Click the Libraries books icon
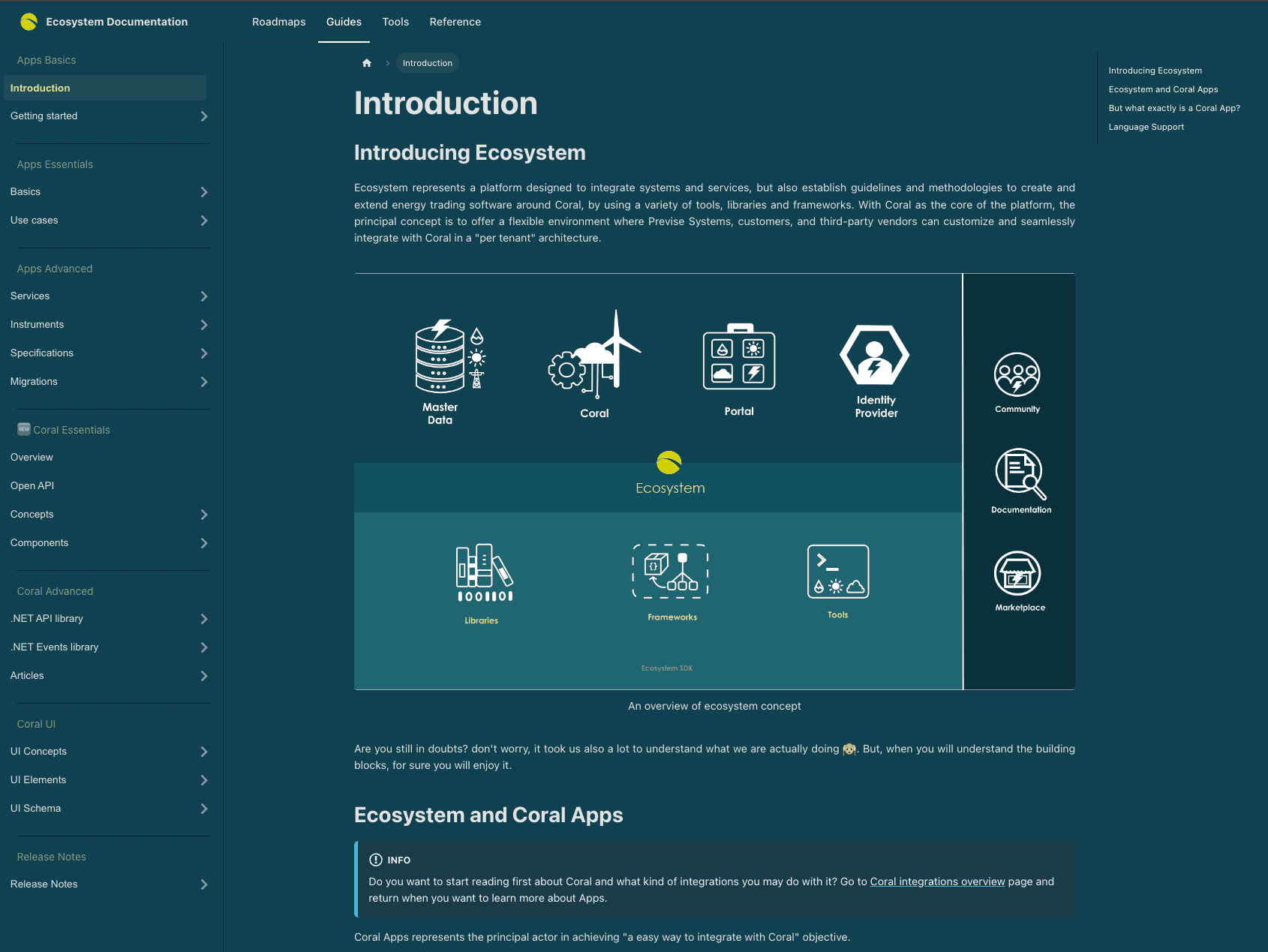Image resolution: width=1268 pixels, height=952 pixels. 484,573
